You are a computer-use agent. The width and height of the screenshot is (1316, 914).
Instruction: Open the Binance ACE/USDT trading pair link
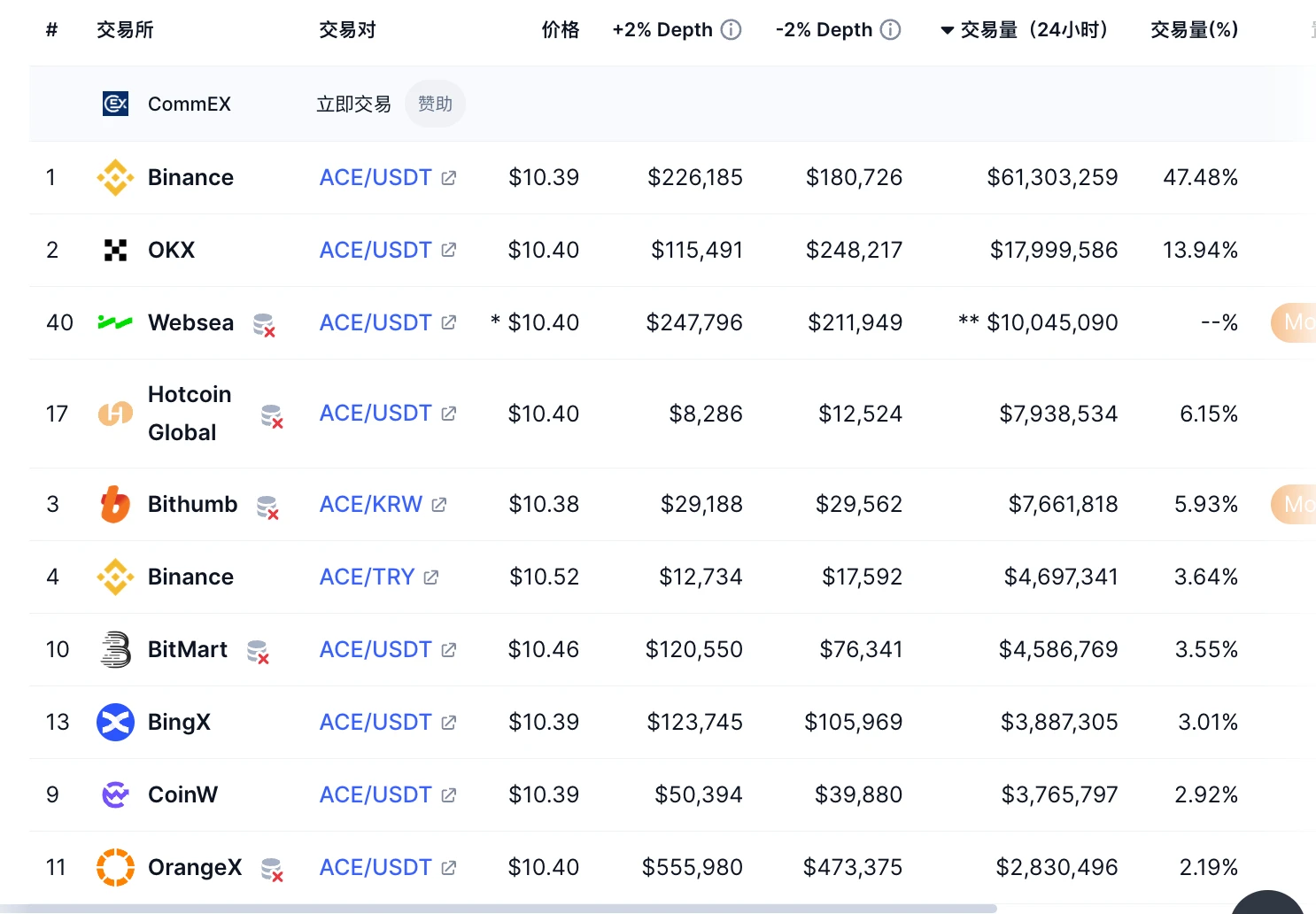(x=375, y=177)
